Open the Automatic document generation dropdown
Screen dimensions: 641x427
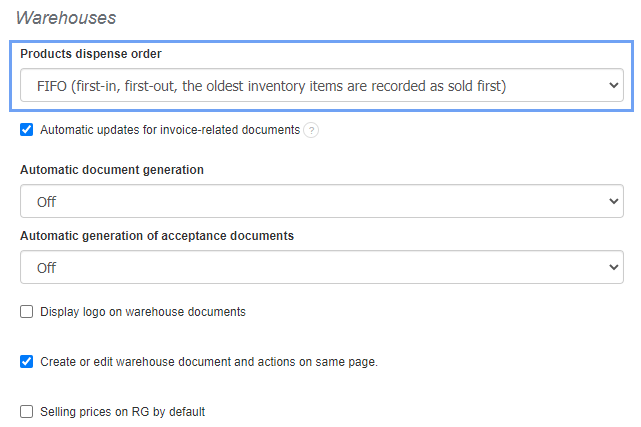click(x=320, y=201)
